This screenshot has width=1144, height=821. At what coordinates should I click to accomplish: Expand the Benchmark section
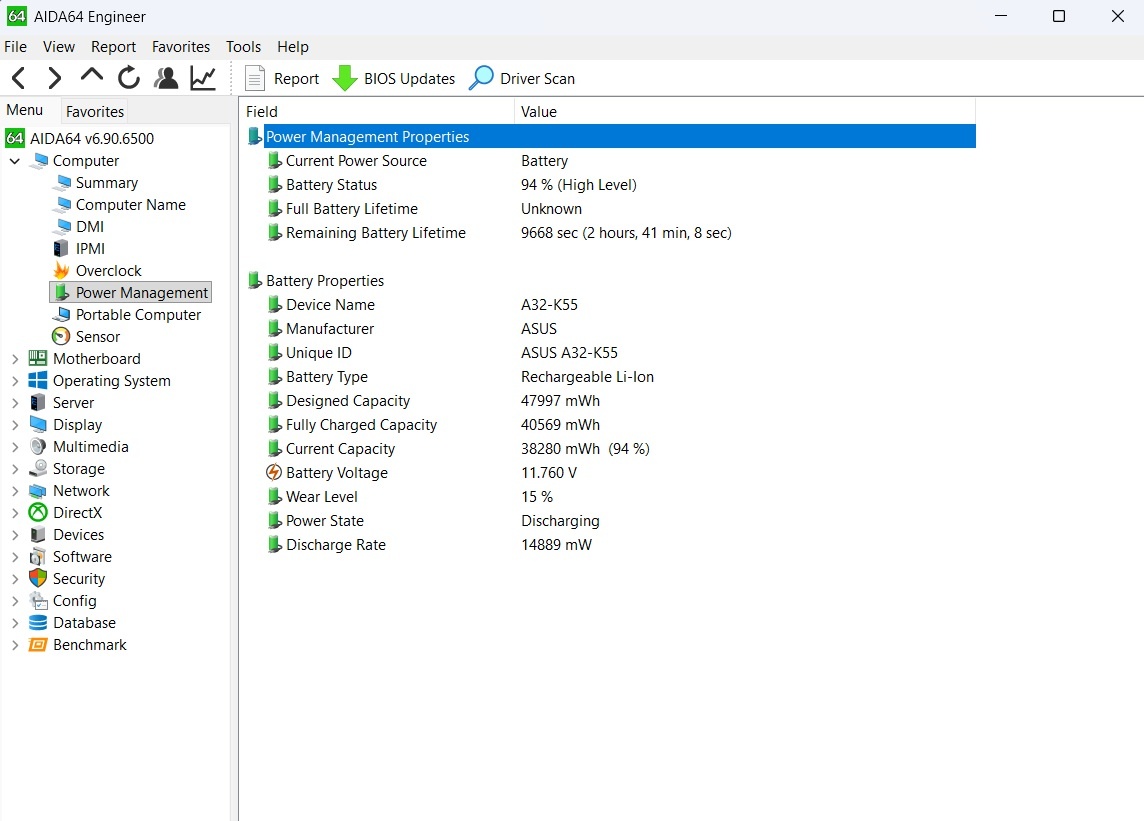(15, 645)
